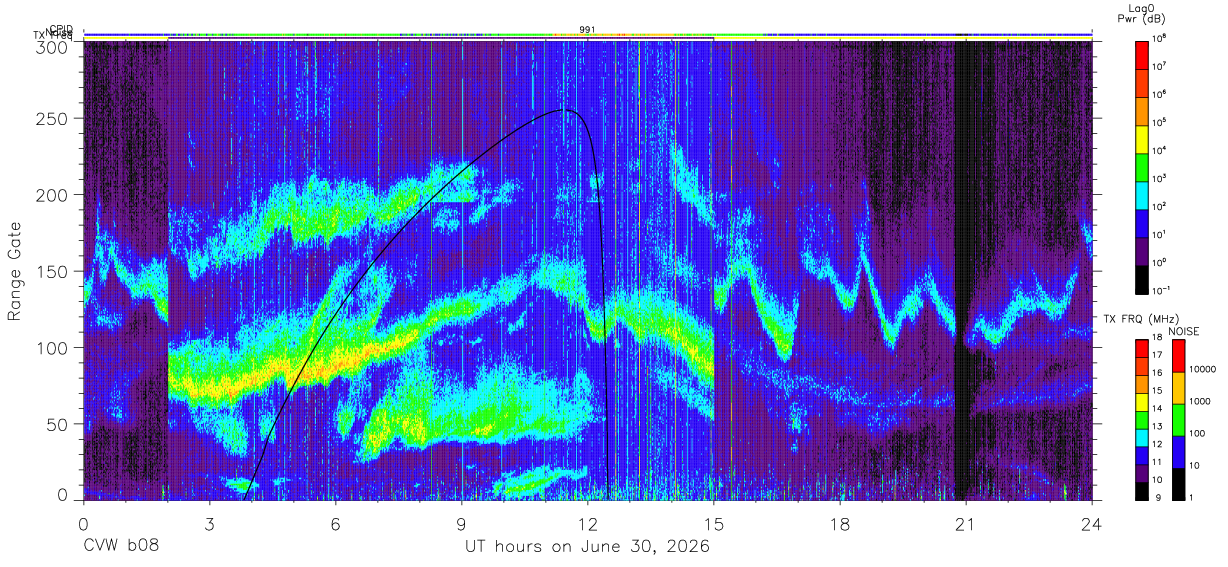Select the red 17–18 MHz TX FRQ swatch
Image resolution: width=1228 pixels, height=567 pixels.
coord(1142,349)
